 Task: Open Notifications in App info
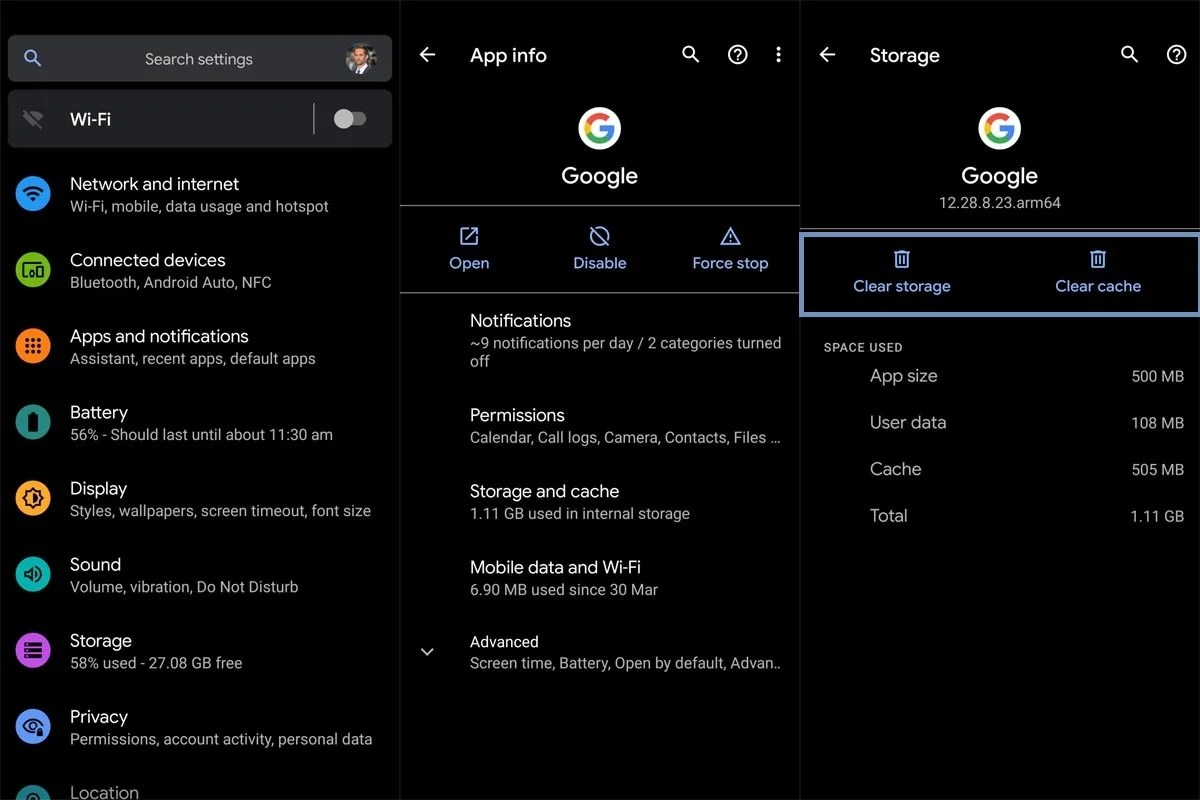pyautogui.click(x=600, y=340)
